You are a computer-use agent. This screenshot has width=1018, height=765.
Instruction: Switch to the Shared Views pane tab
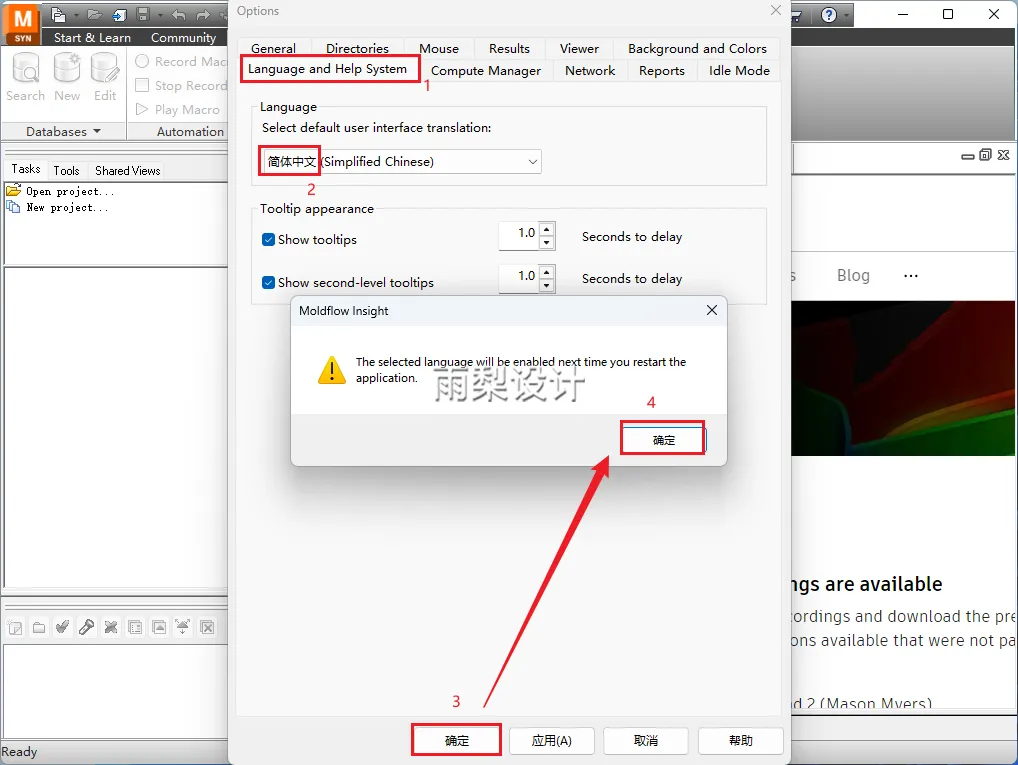(x=127, y=171)
